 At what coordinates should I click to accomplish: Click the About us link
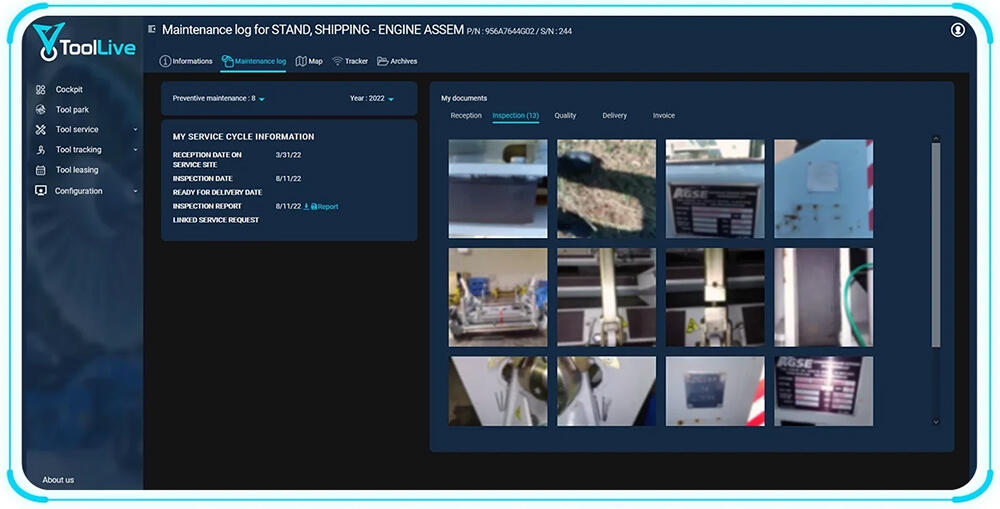[58, 480]
